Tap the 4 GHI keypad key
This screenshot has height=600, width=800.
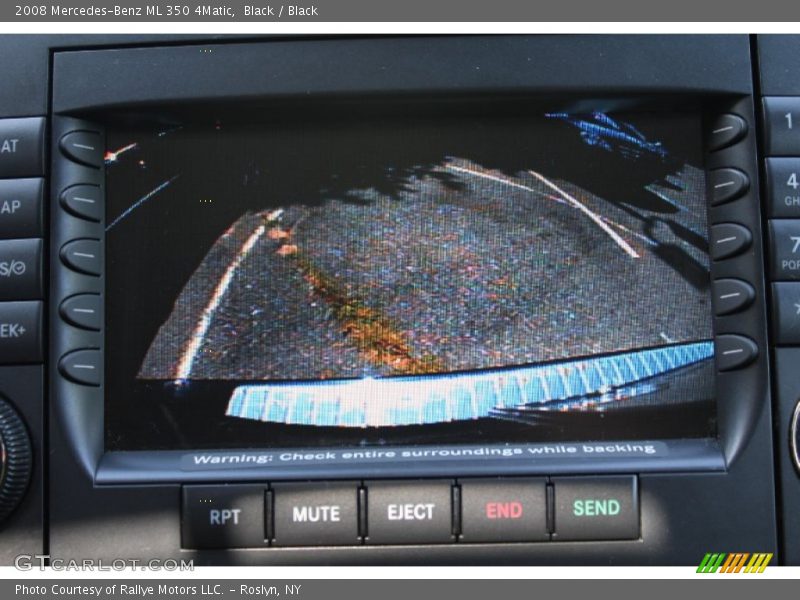pyautogui.click(x=784, y=188)
